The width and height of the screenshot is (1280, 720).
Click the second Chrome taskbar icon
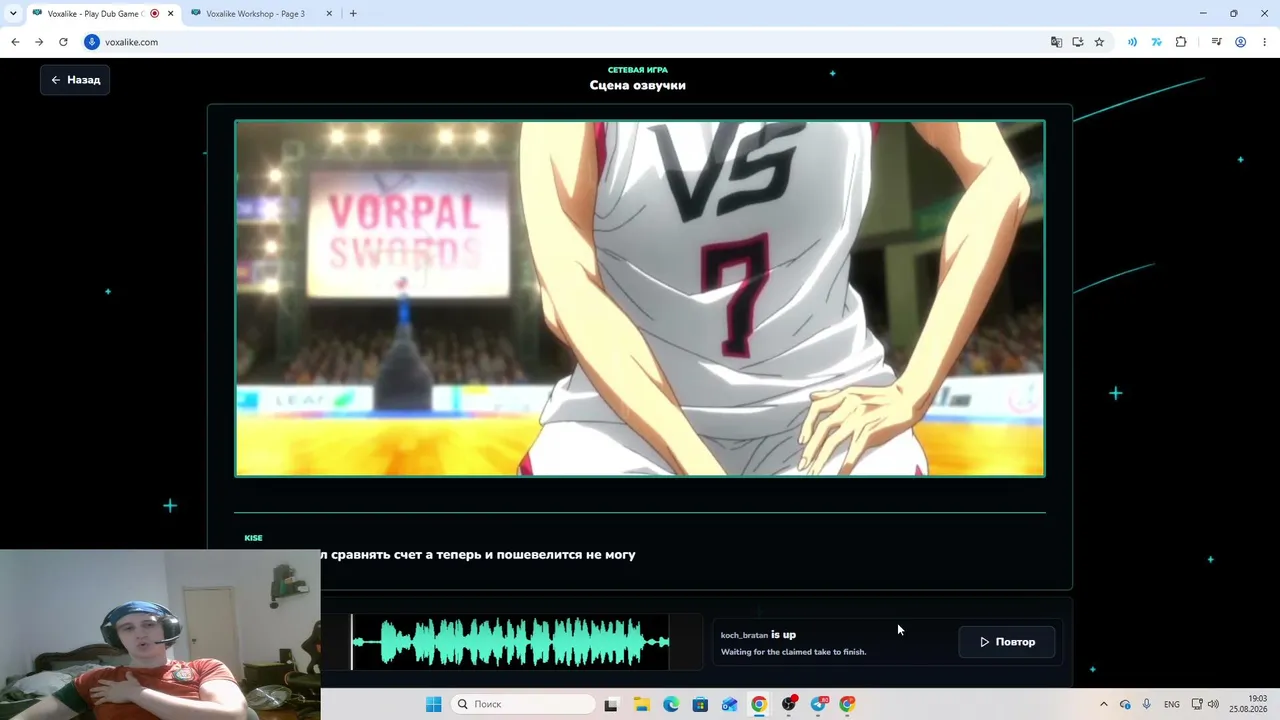(x=848, y=704)
